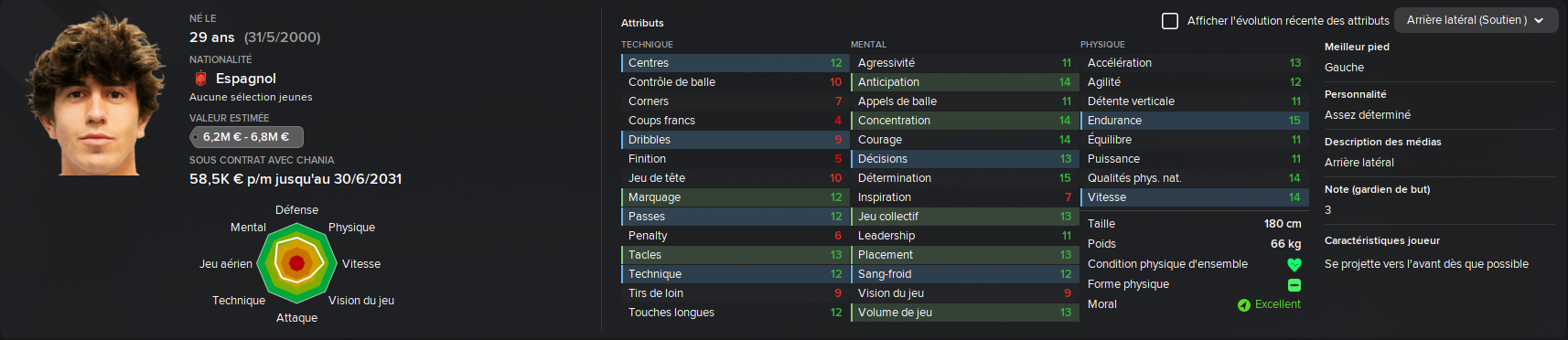Click the green Forme physique status icon

tap(1294, 285)
